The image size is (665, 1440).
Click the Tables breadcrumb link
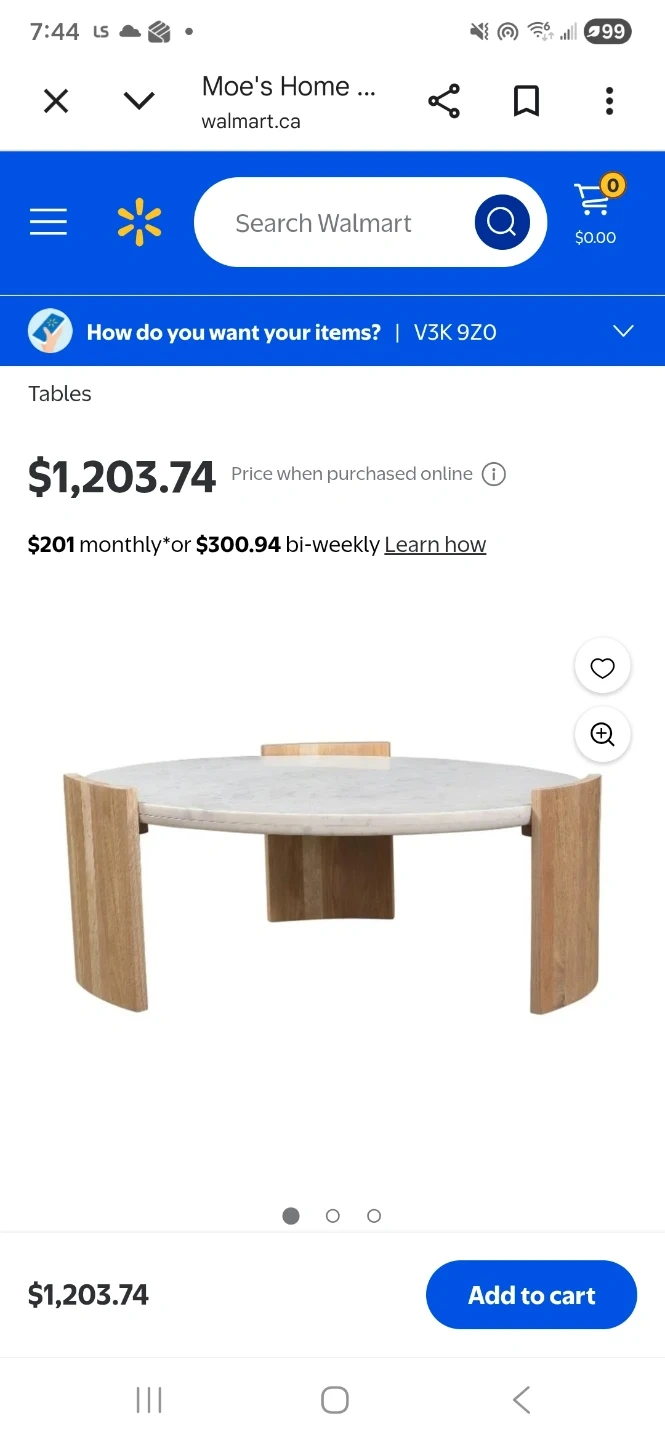click(60, 394)
